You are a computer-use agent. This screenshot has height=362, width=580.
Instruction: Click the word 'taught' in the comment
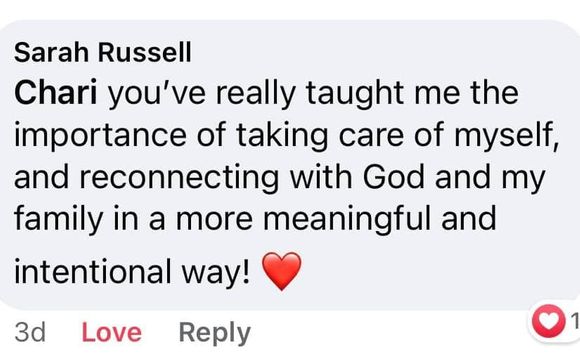click(355, 94)
